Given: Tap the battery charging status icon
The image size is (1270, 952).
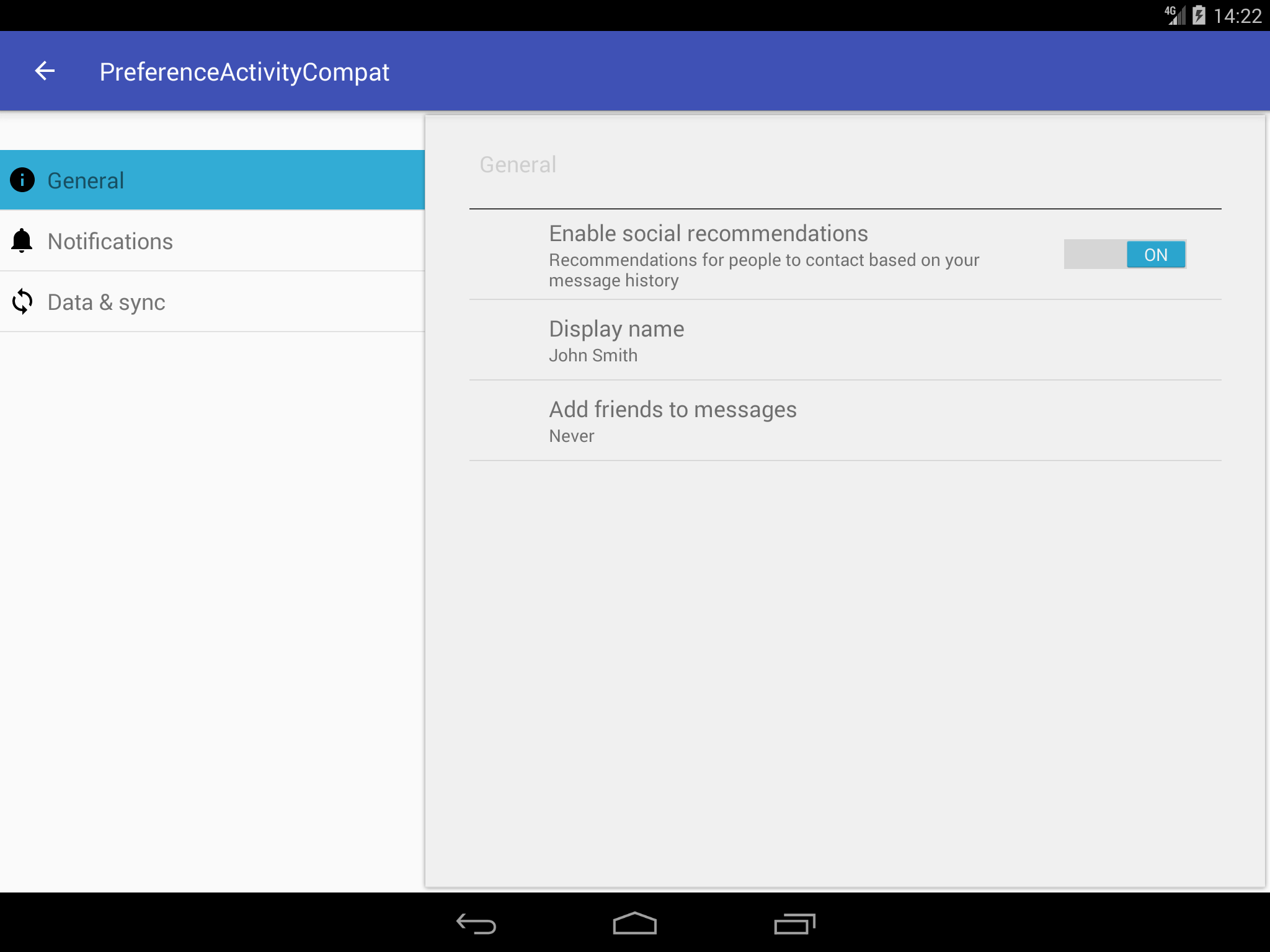Looking at the screenshot, I should [1198, 15].
